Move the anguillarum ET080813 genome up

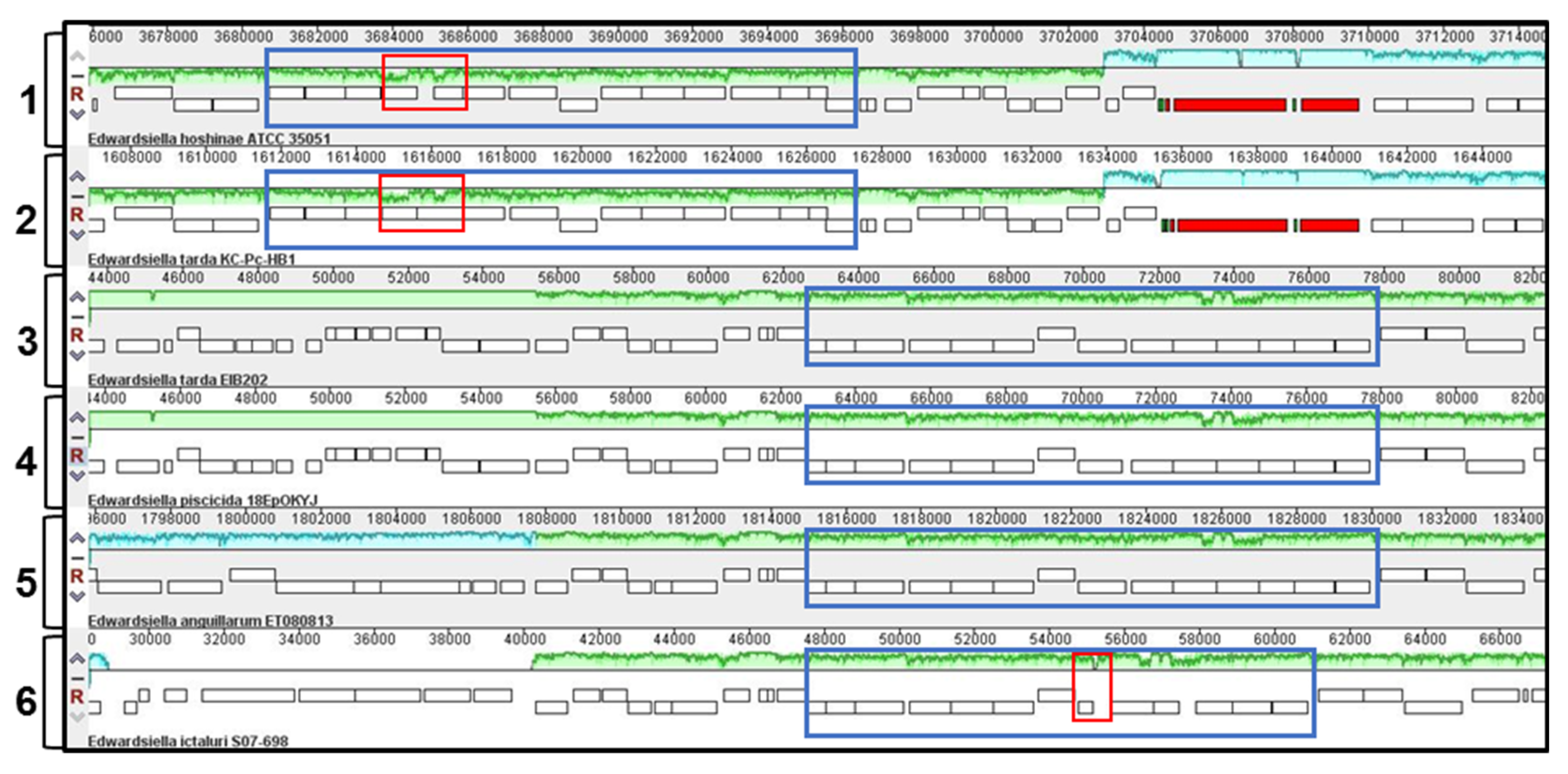pos(76,538)
